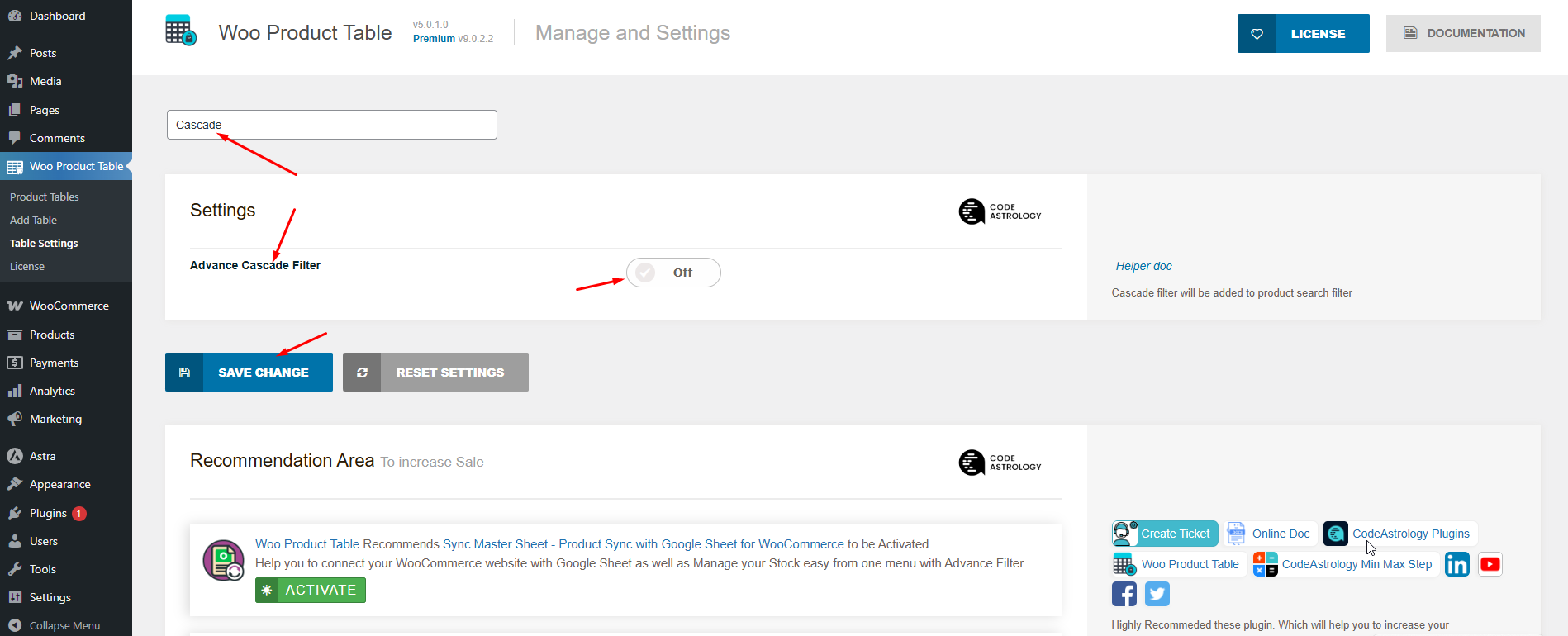Click the Media sidebar icon

click(x=14, y=81)
